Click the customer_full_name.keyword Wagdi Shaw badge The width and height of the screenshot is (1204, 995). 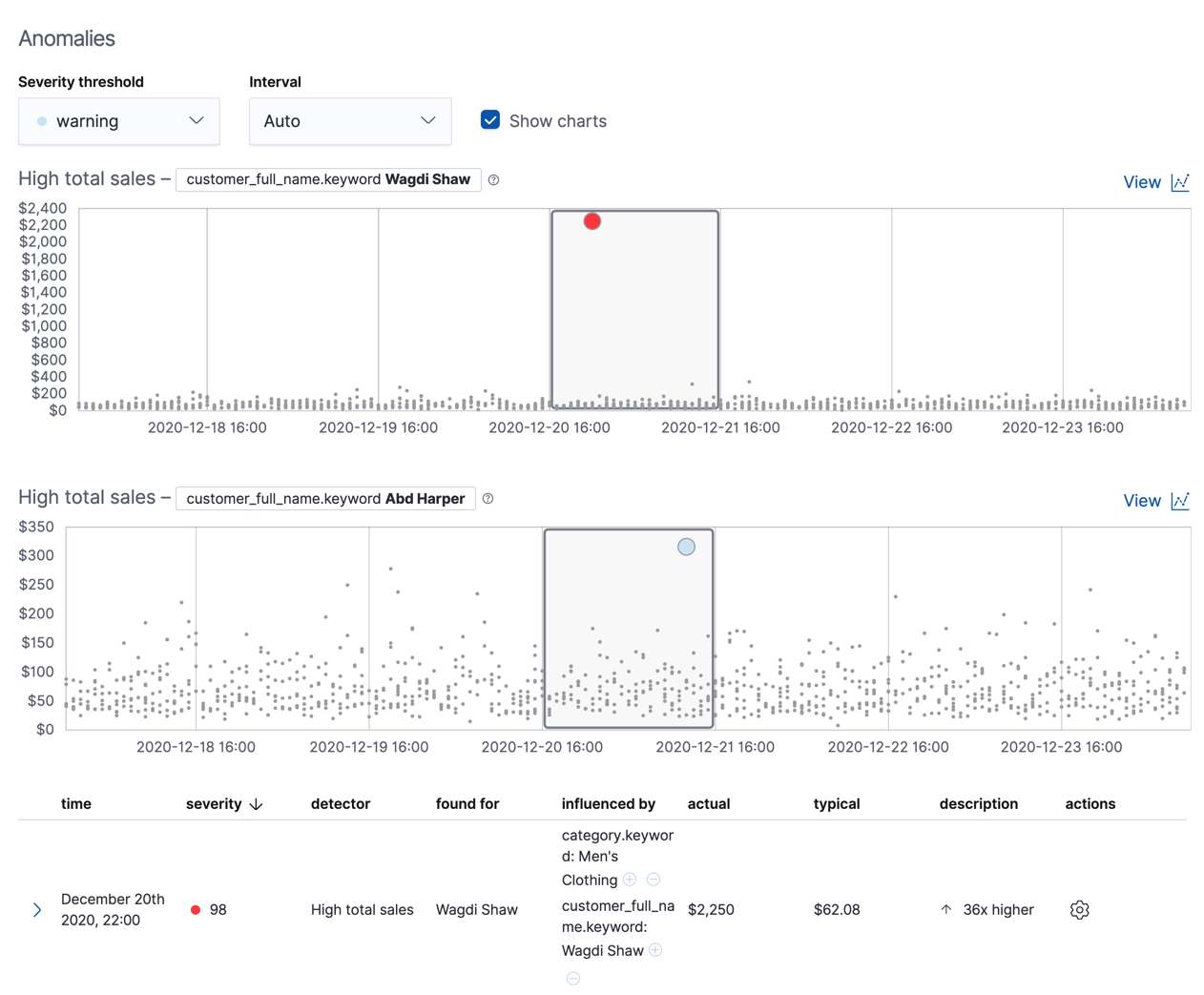coord(328,179)
